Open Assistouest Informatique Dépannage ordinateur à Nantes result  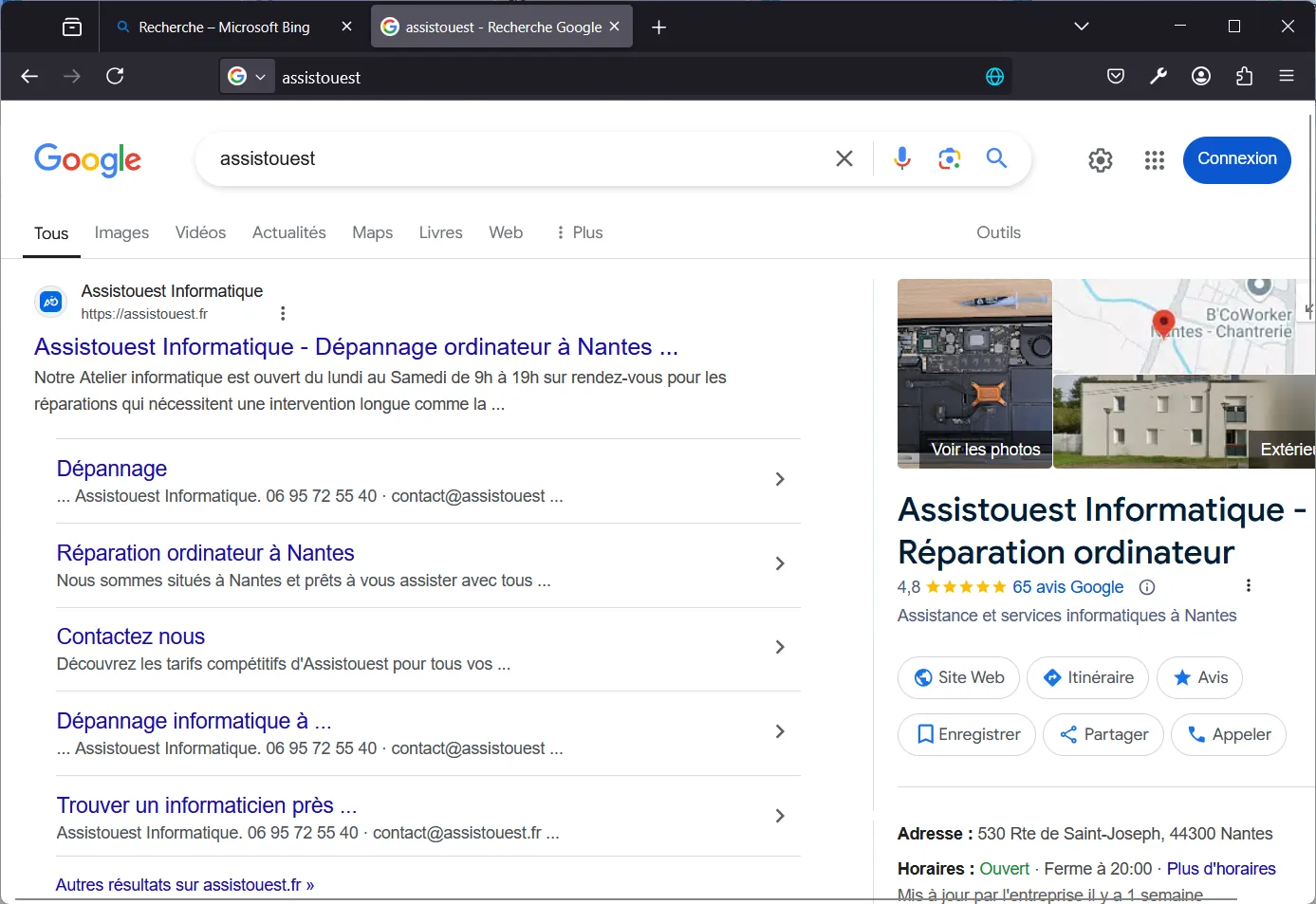pos(356,347)
